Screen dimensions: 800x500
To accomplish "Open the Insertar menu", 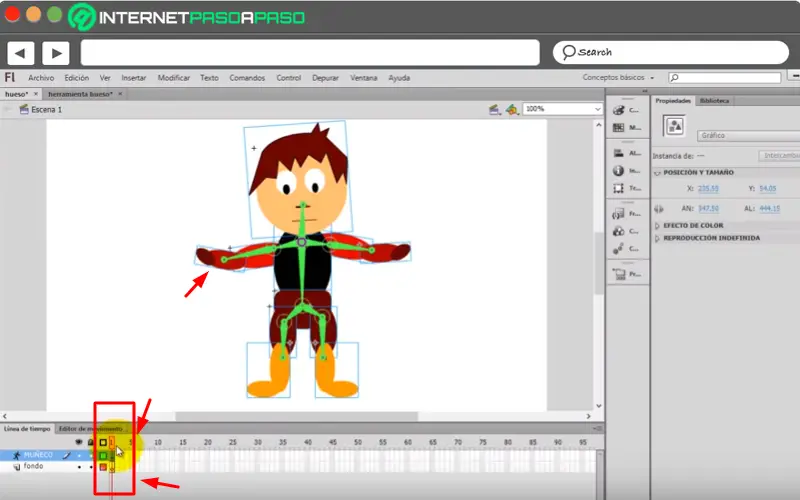I will (x=134, y=78).
